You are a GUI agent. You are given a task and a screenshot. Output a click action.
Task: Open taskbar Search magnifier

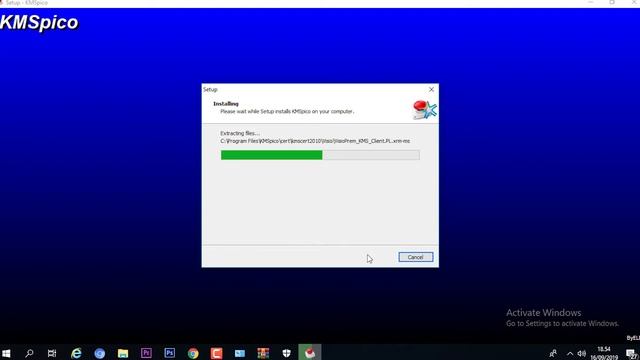click(29, 353)
